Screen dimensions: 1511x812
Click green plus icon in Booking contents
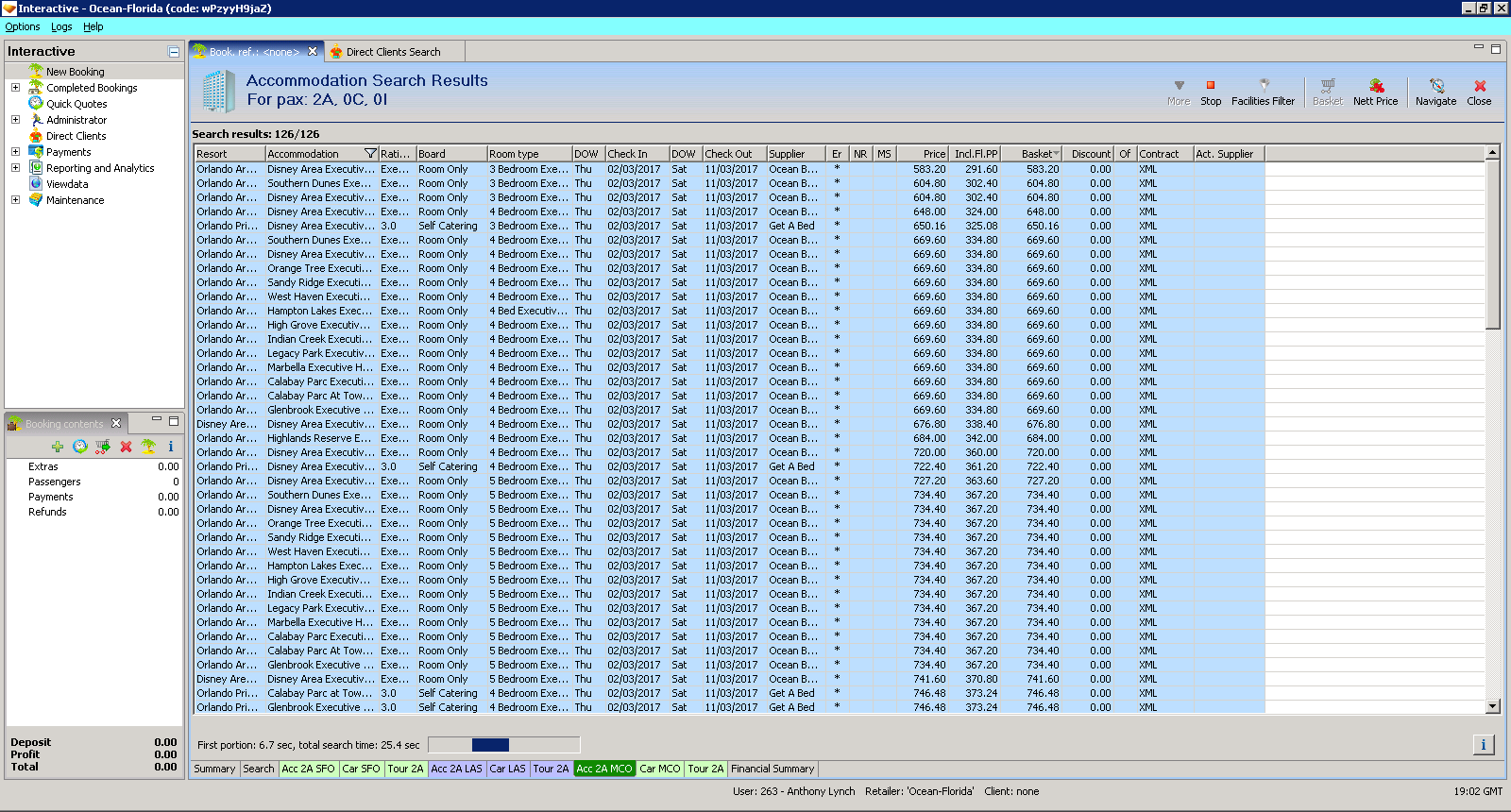pos(58,447)
